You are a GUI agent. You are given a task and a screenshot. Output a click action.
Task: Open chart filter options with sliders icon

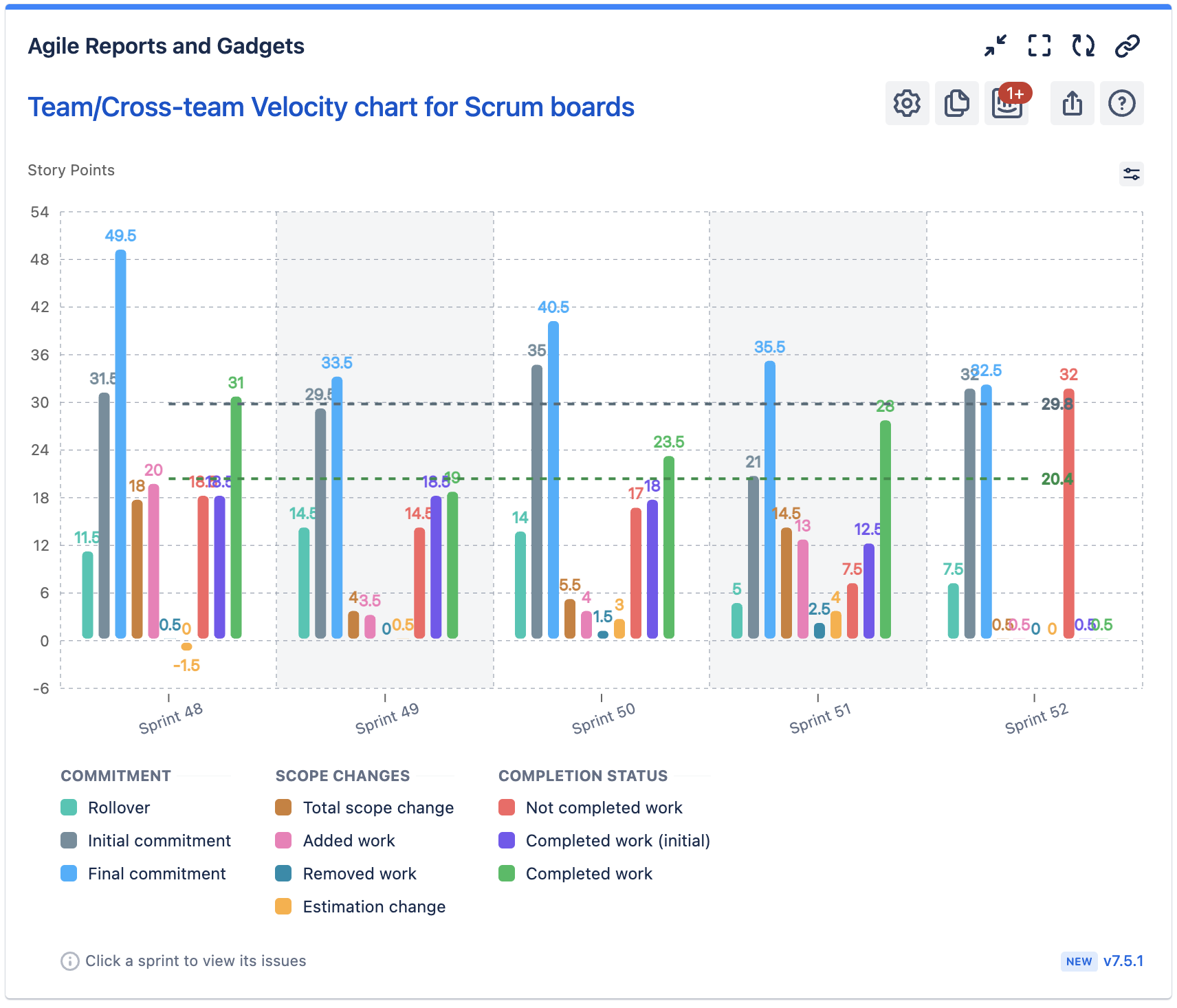coord(1131,174)
